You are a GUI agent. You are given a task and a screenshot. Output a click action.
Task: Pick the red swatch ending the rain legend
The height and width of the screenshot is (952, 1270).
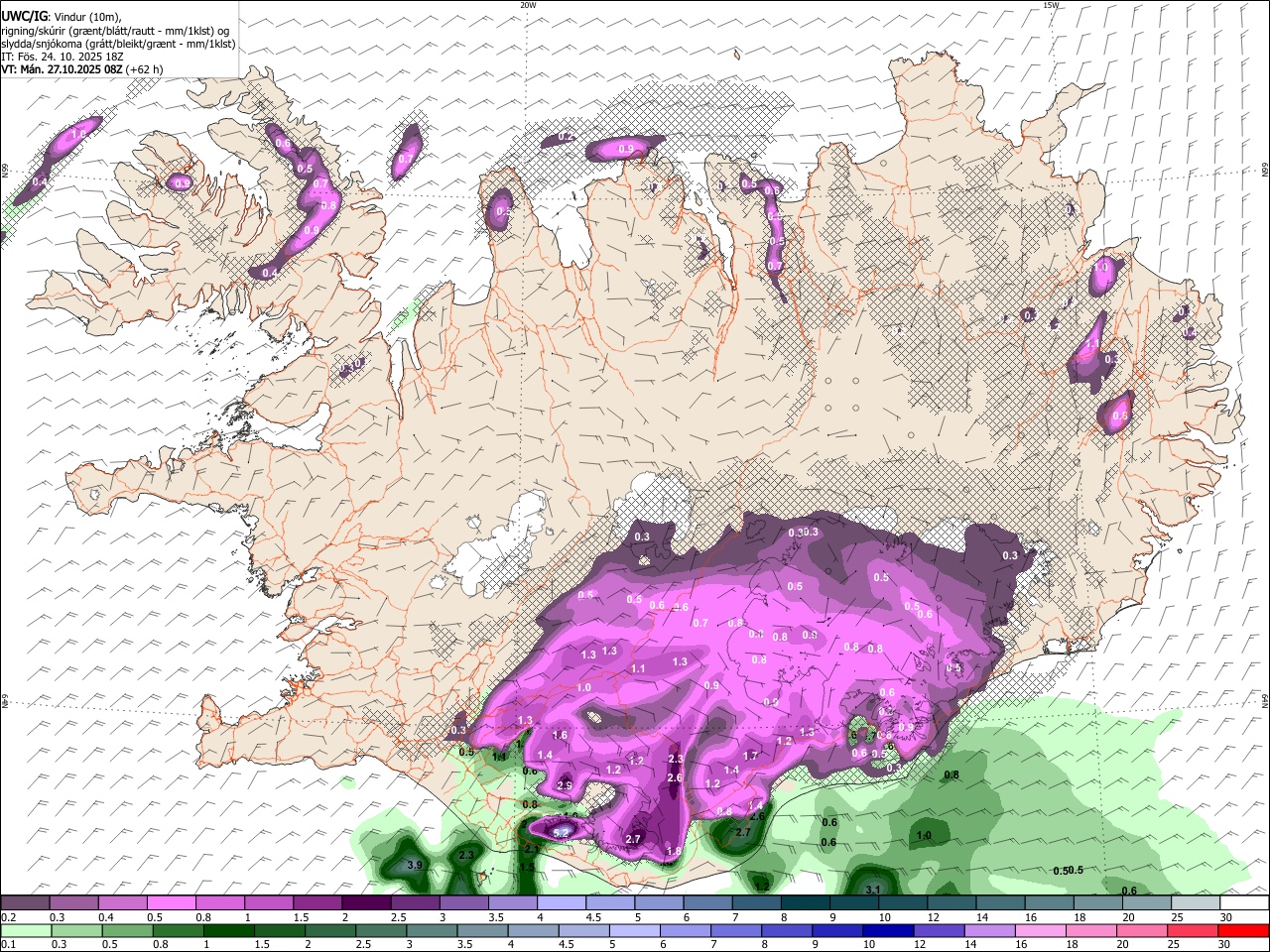(1243, 931)
